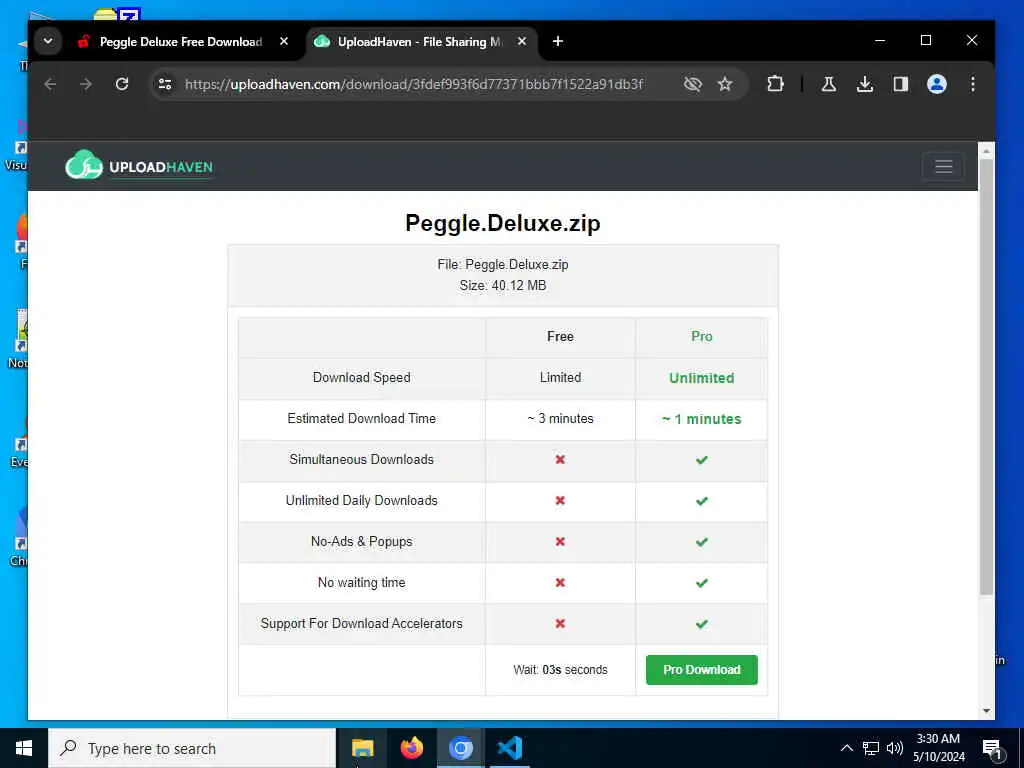
Task: Click the page vertical scrollbar thumb
Action: (x=986, y=376)
